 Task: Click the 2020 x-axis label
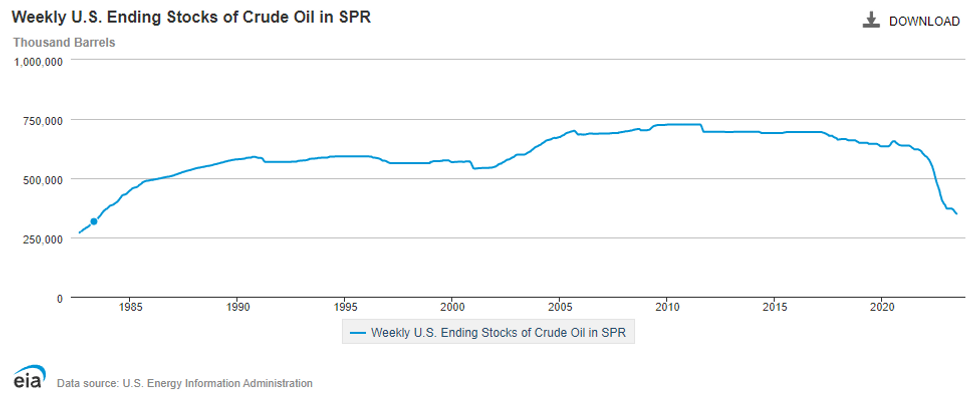coord(881,308)
